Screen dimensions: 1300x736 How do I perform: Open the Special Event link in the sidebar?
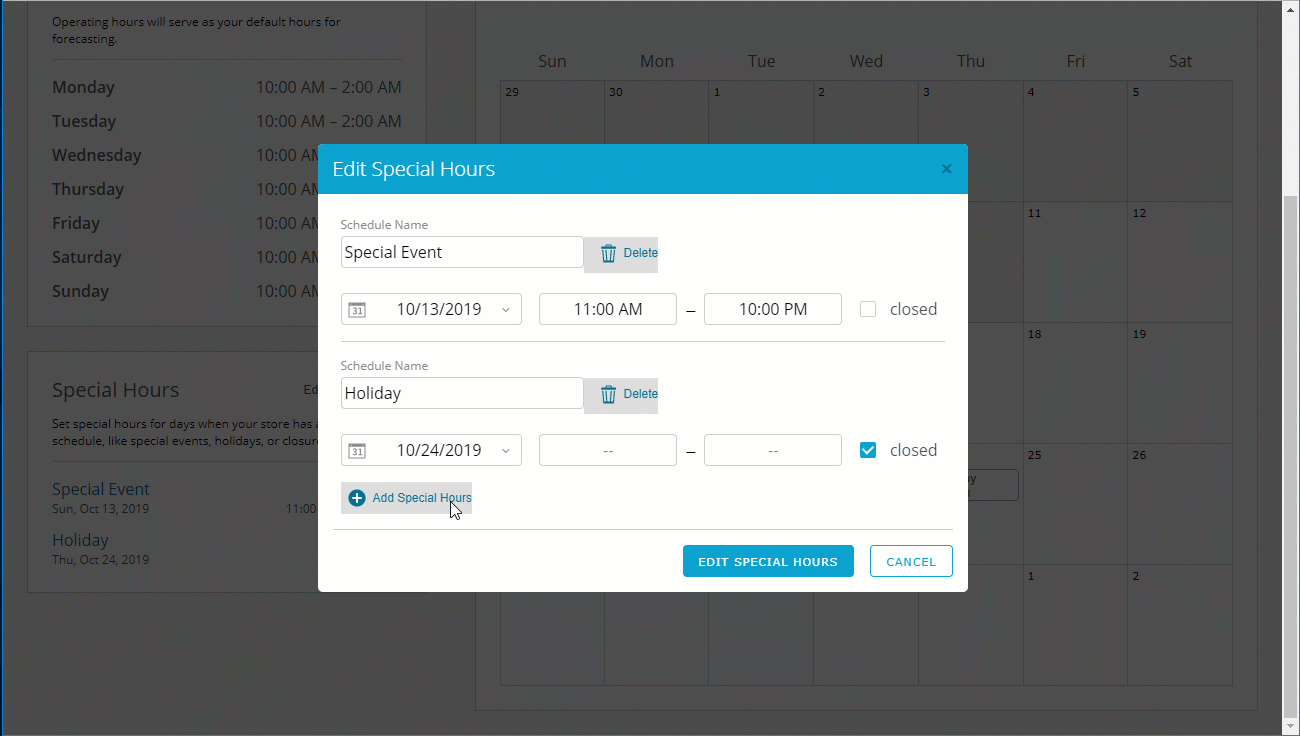click(100, 488)
